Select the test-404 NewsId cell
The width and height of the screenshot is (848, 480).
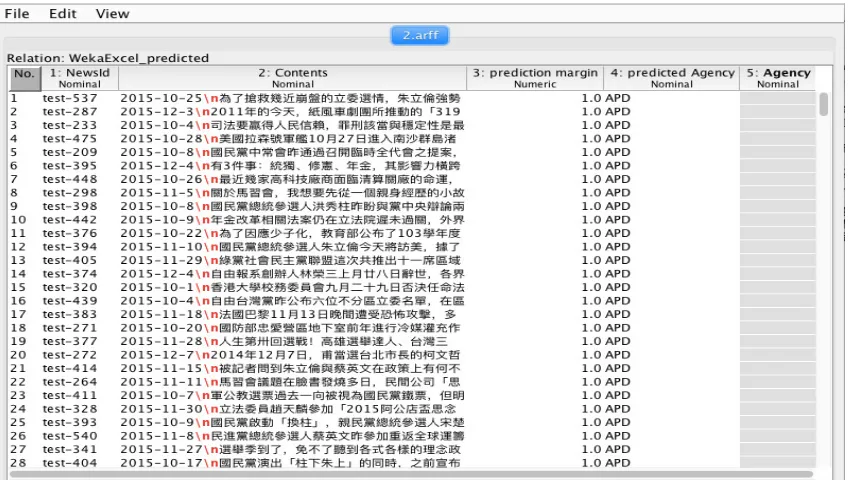(x=80, y=463)
